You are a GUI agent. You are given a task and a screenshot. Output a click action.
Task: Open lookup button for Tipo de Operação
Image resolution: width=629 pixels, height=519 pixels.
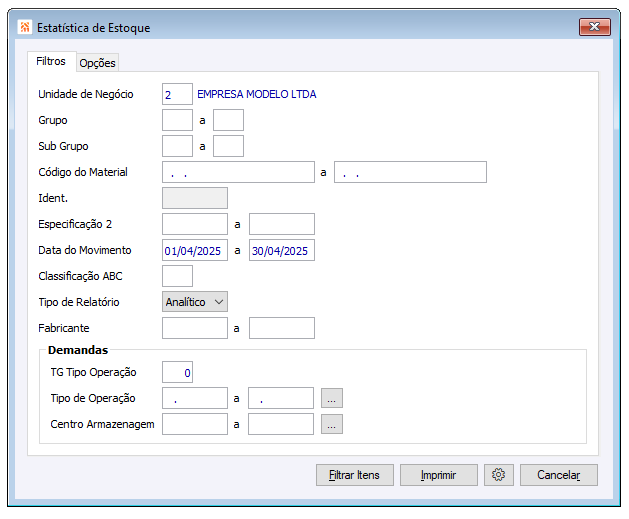point(332,398)
